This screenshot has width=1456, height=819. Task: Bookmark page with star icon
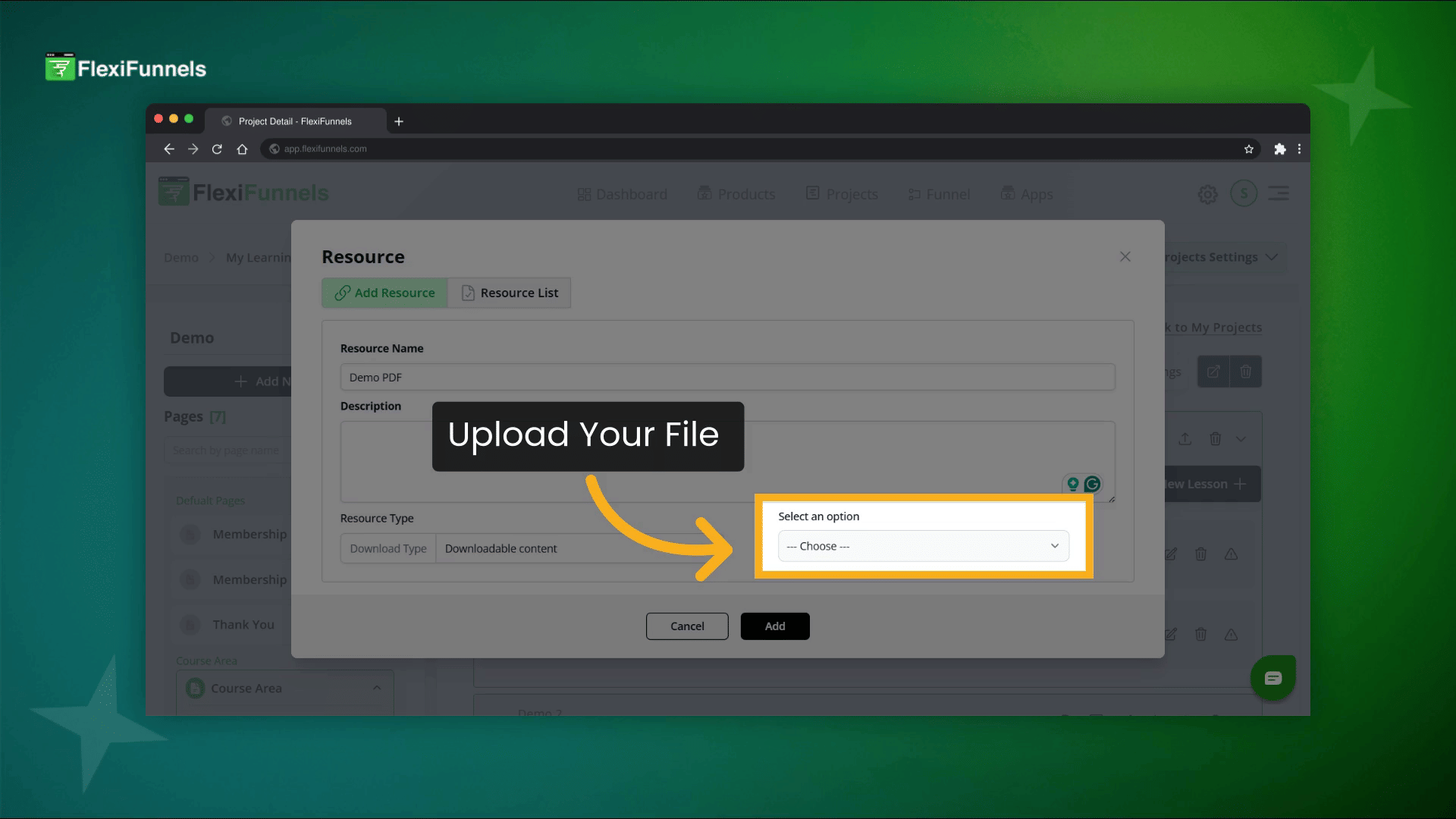1248,149
